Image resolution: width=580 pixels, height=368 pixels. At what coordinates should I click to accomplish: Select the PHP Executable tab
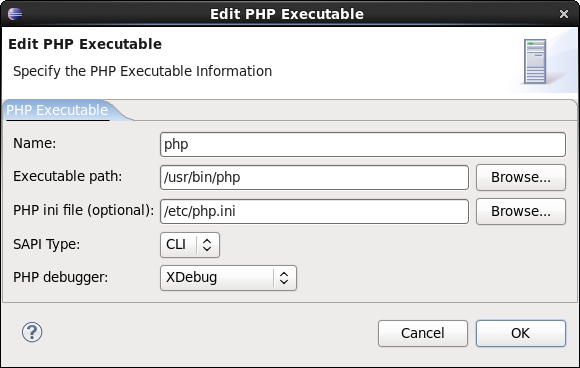pos(57,110)
